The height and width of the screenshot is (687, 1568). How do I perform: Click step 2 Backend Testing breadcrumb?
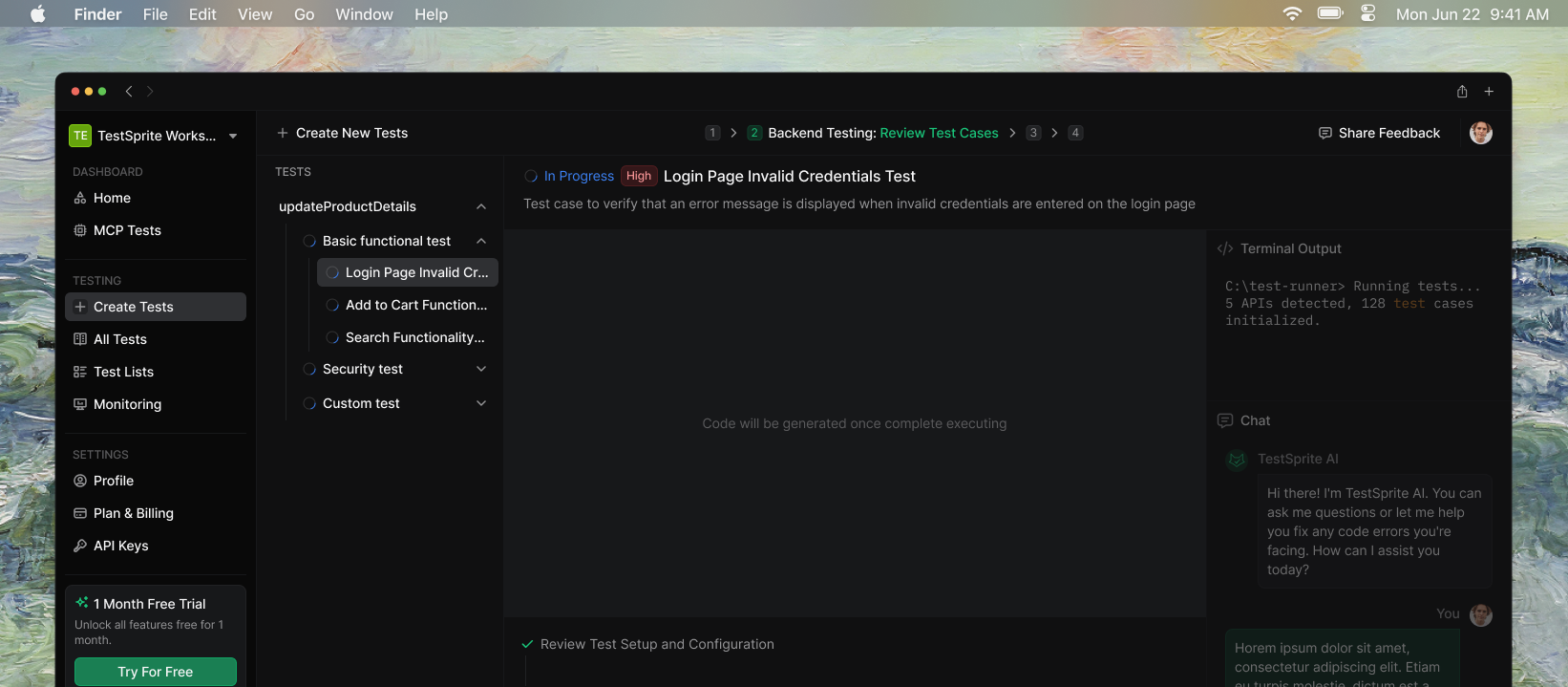(x=873, y=133)
